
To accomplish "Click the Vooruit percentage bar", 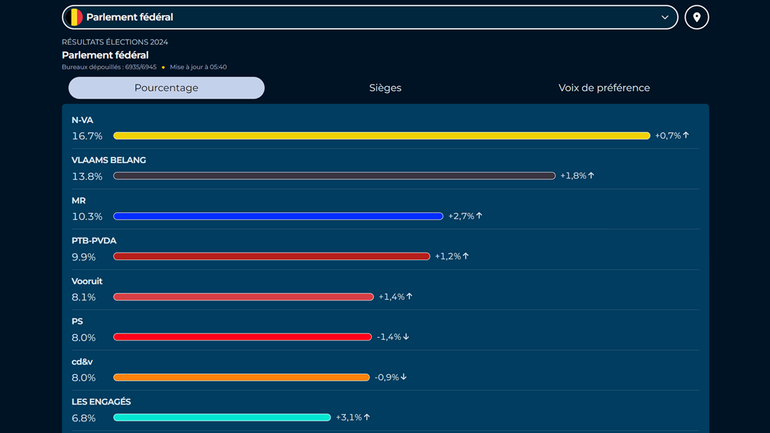I will tap(244, 297).
